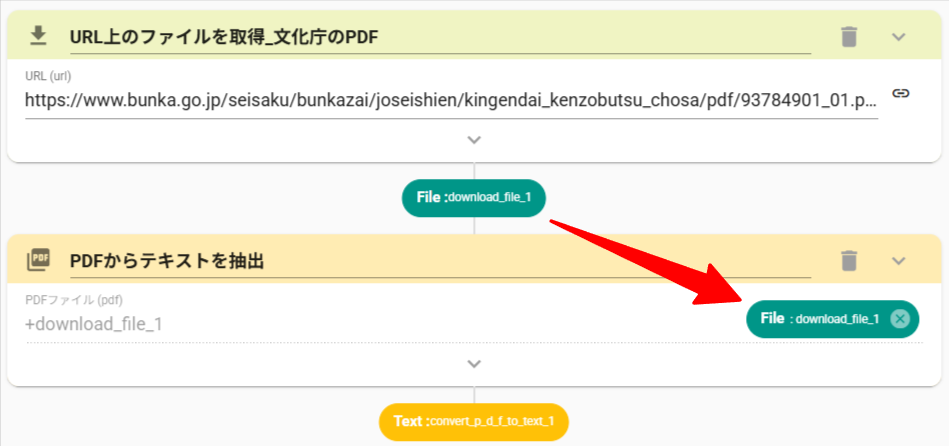Expand more options under the PDF file field
949x446 pixels.
click(474, 364)
